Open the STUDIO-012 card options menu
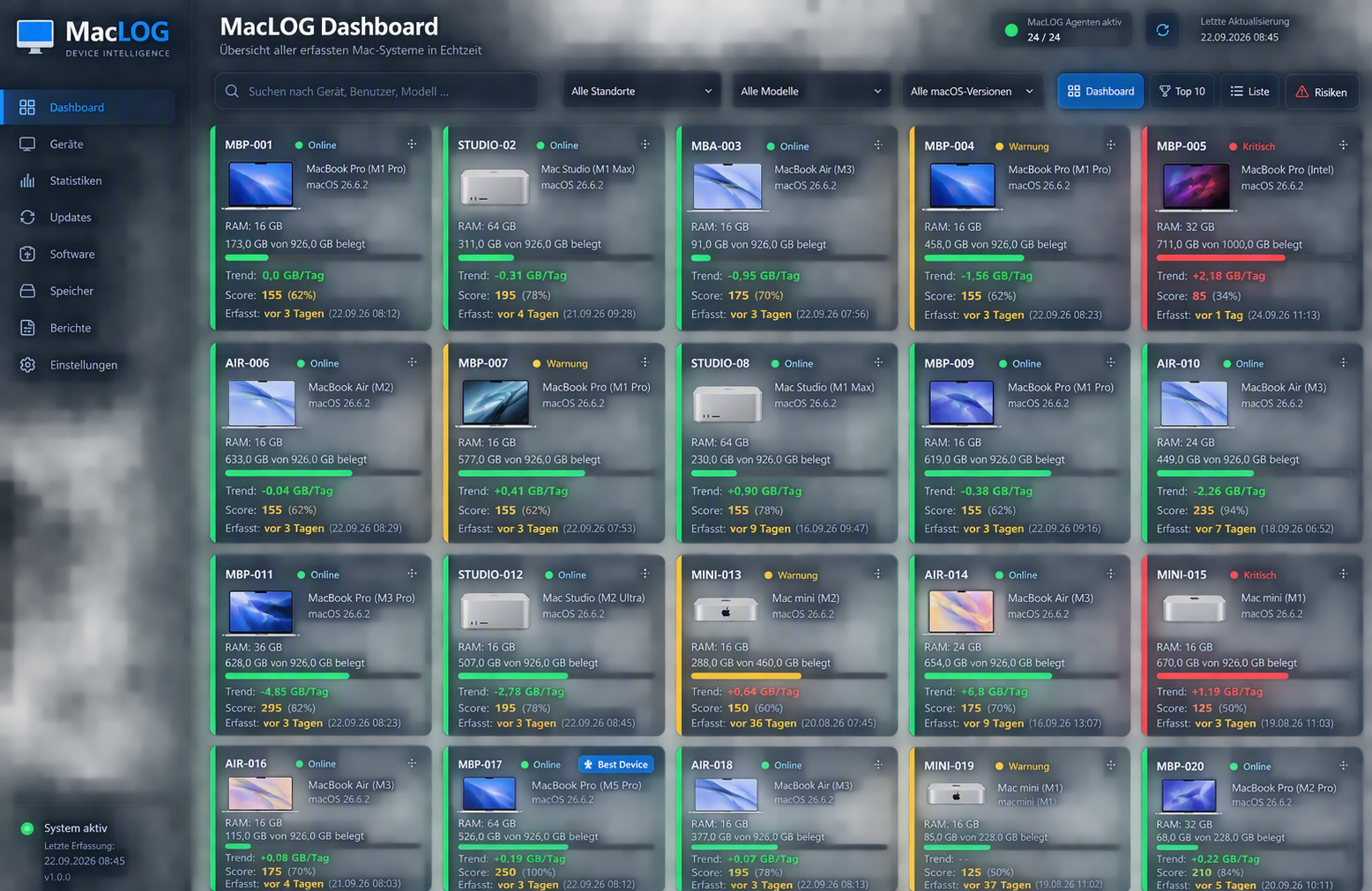The height and width of the screenshot is (891, 1372). [x=645, y=574]
